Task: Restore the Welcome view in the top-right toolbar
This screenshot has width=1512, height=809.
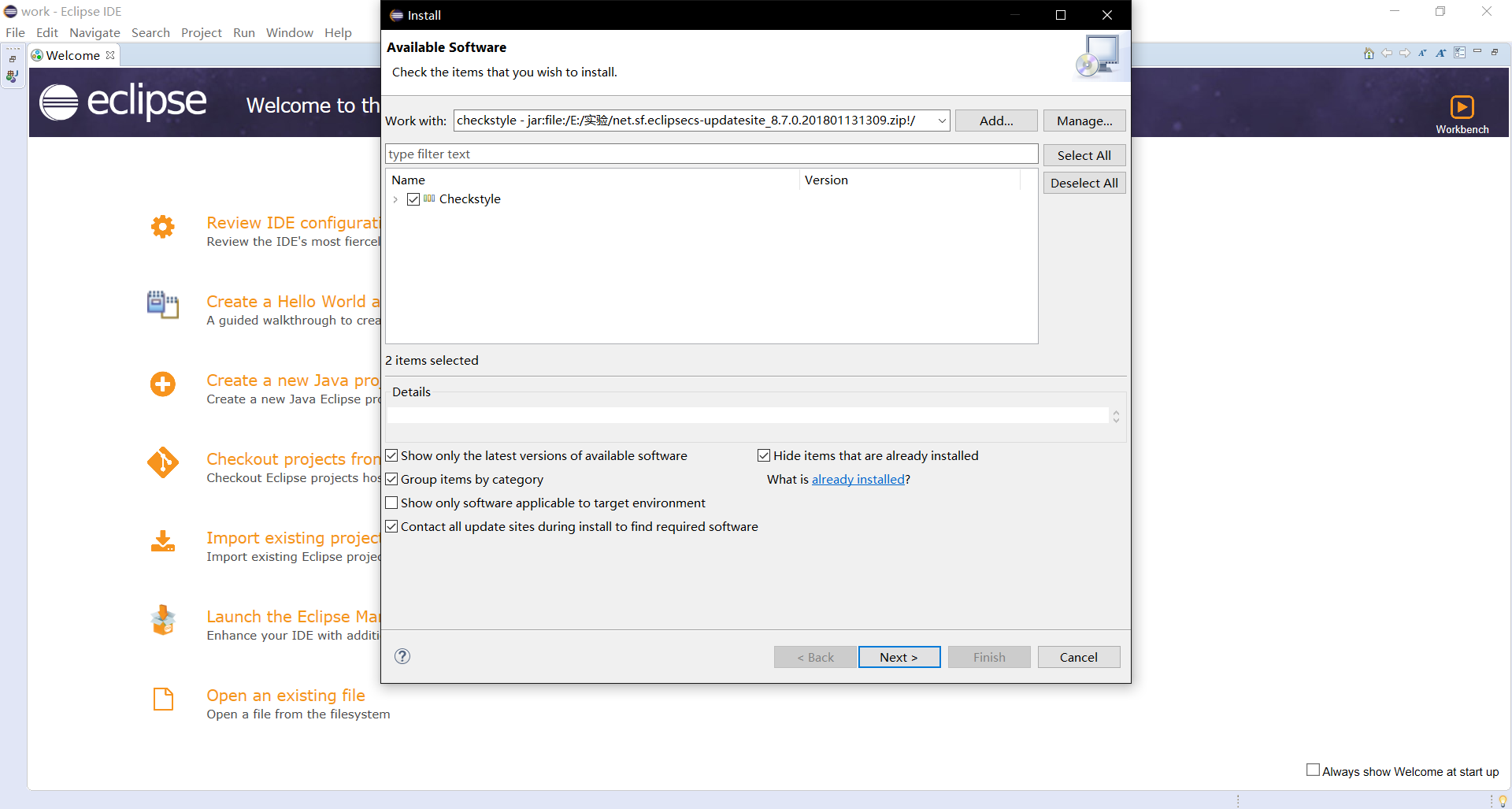Action: (x=1495, y=52)
